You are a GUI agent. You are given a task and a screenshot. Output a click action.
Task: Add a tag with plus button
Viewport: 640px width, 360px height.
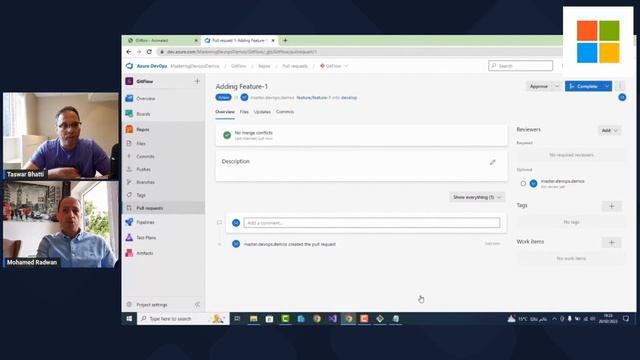tap(611, 206)
